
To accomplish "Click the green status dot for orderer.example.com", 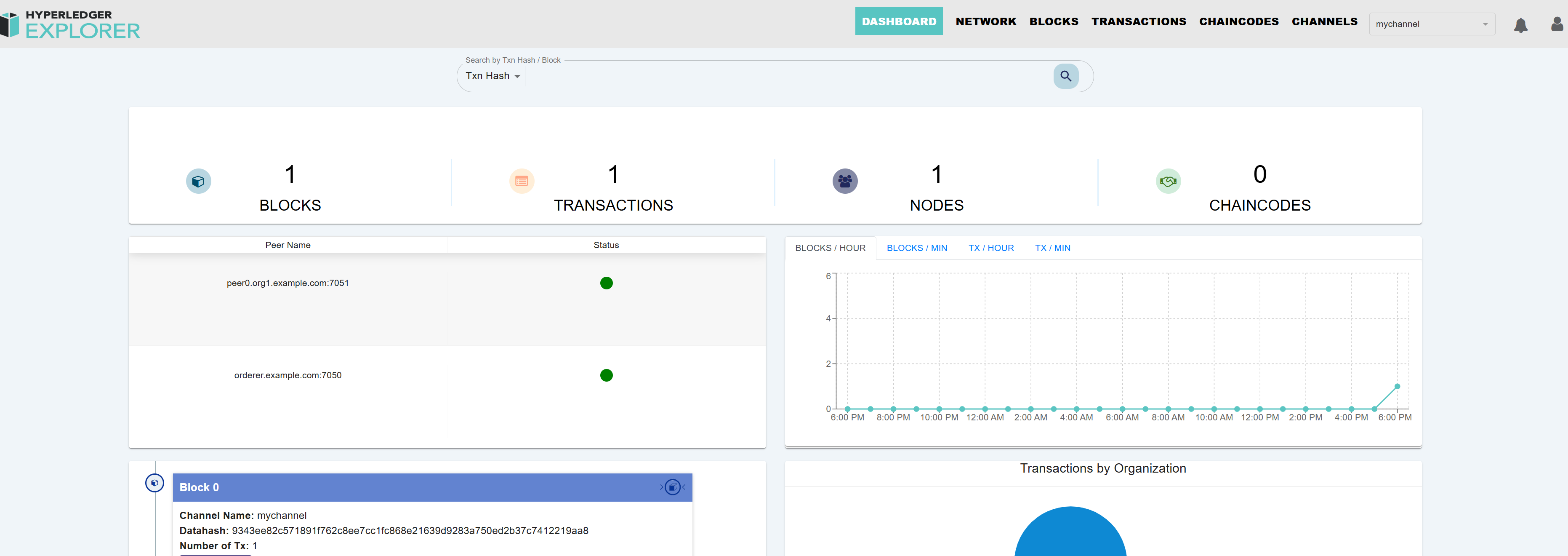I will coord(606,375).
